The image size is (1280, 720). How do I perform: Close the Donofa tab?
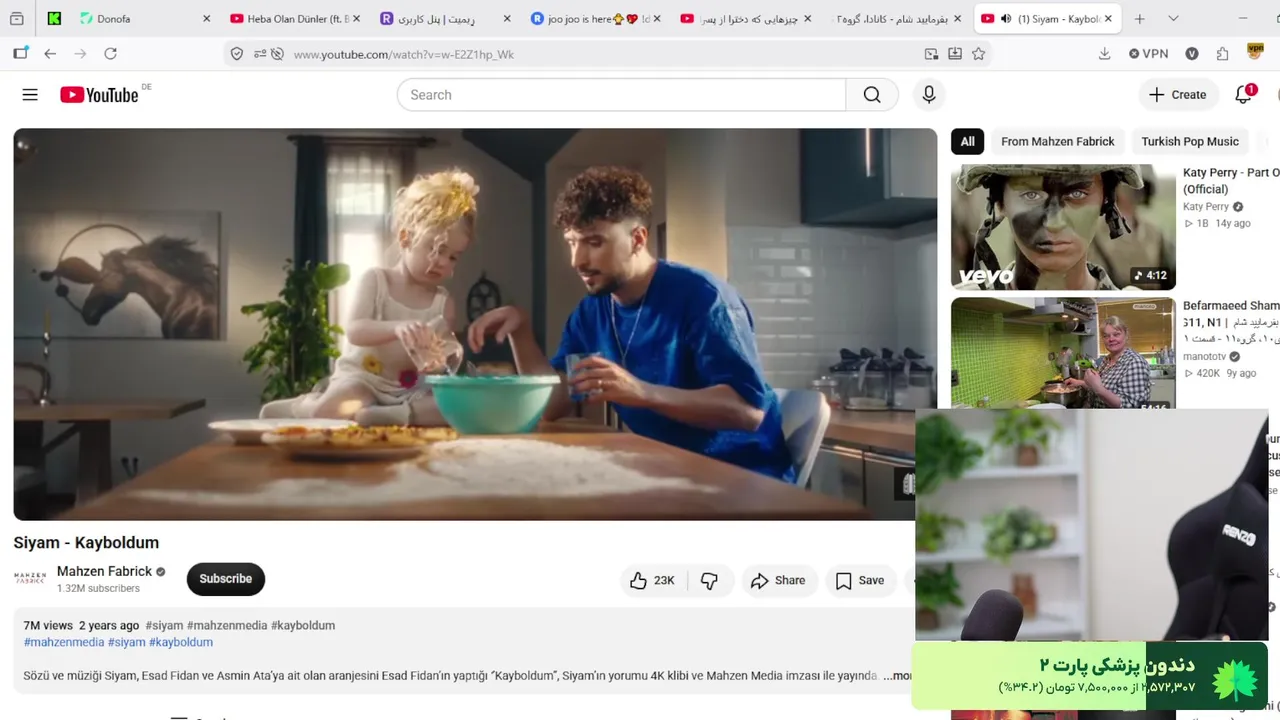206,19
